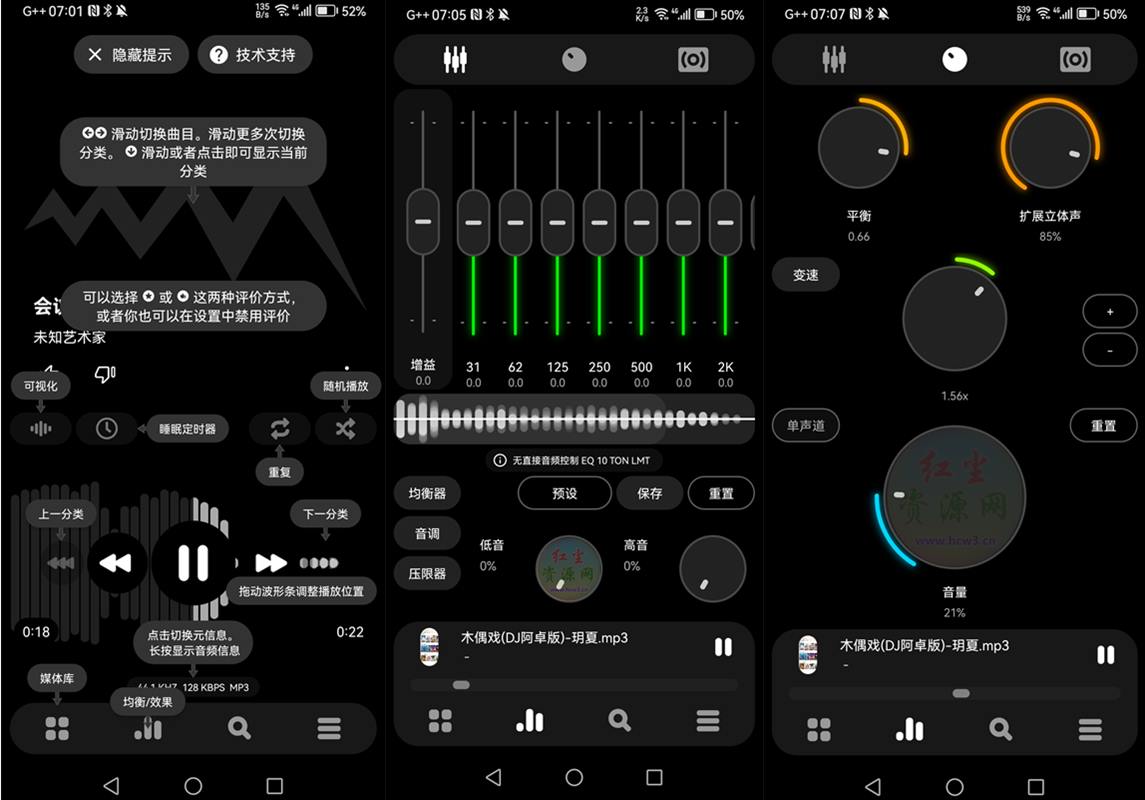This screenshot has width=1145, height=800.
Task: Select reverb tab in right screen top bar
Action: click(x=1075, y=59)
